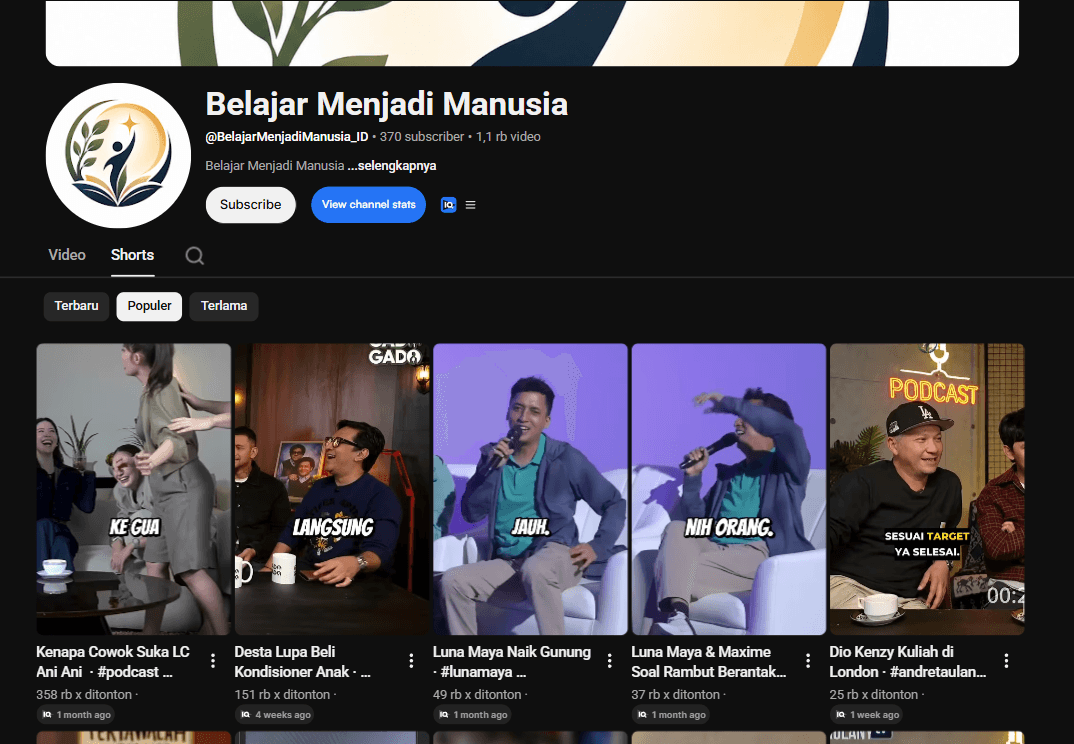Open options menu for Luna Maya & Maxime short
1074x744 pixels.
pos(808,660)
